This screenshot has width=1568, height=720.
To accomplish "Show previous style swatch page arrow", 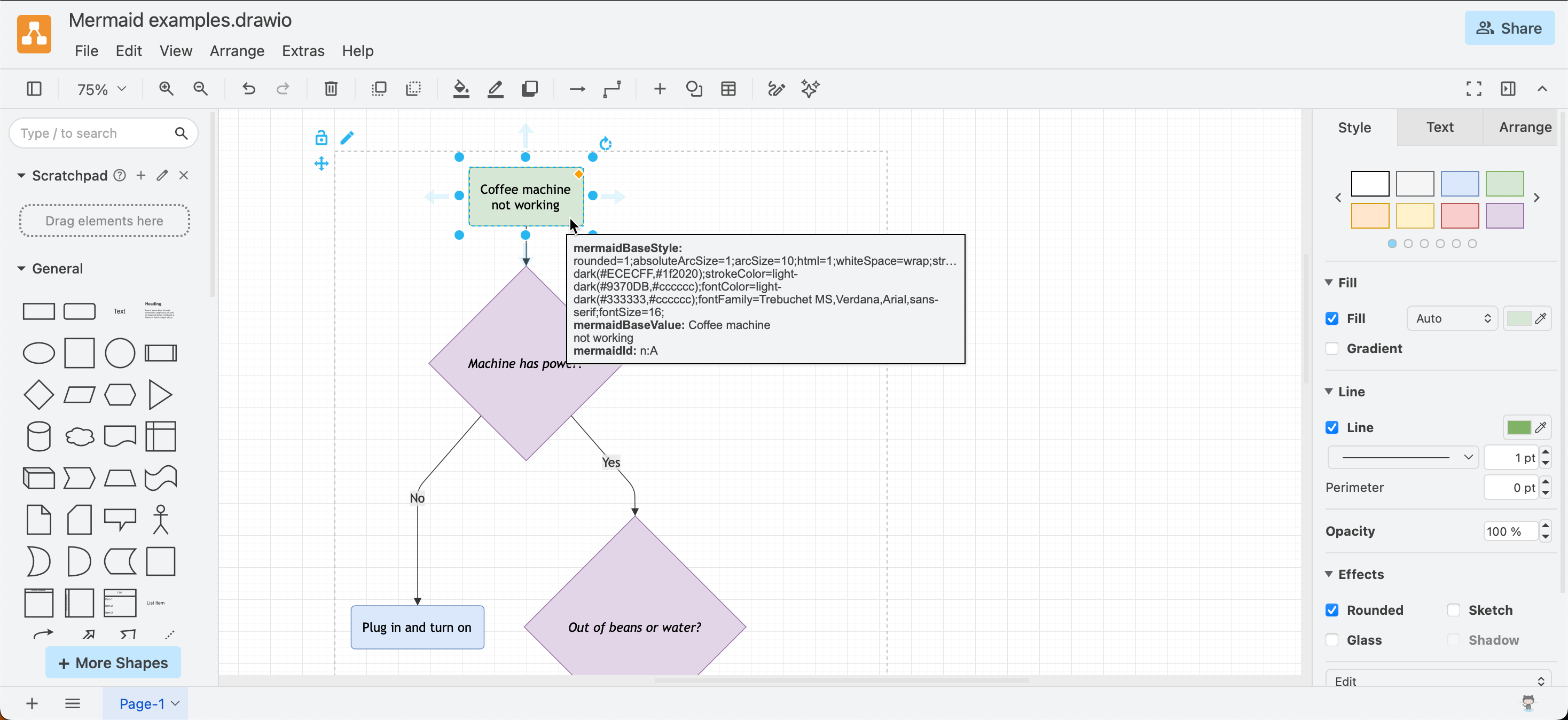I will (1338, 198).
